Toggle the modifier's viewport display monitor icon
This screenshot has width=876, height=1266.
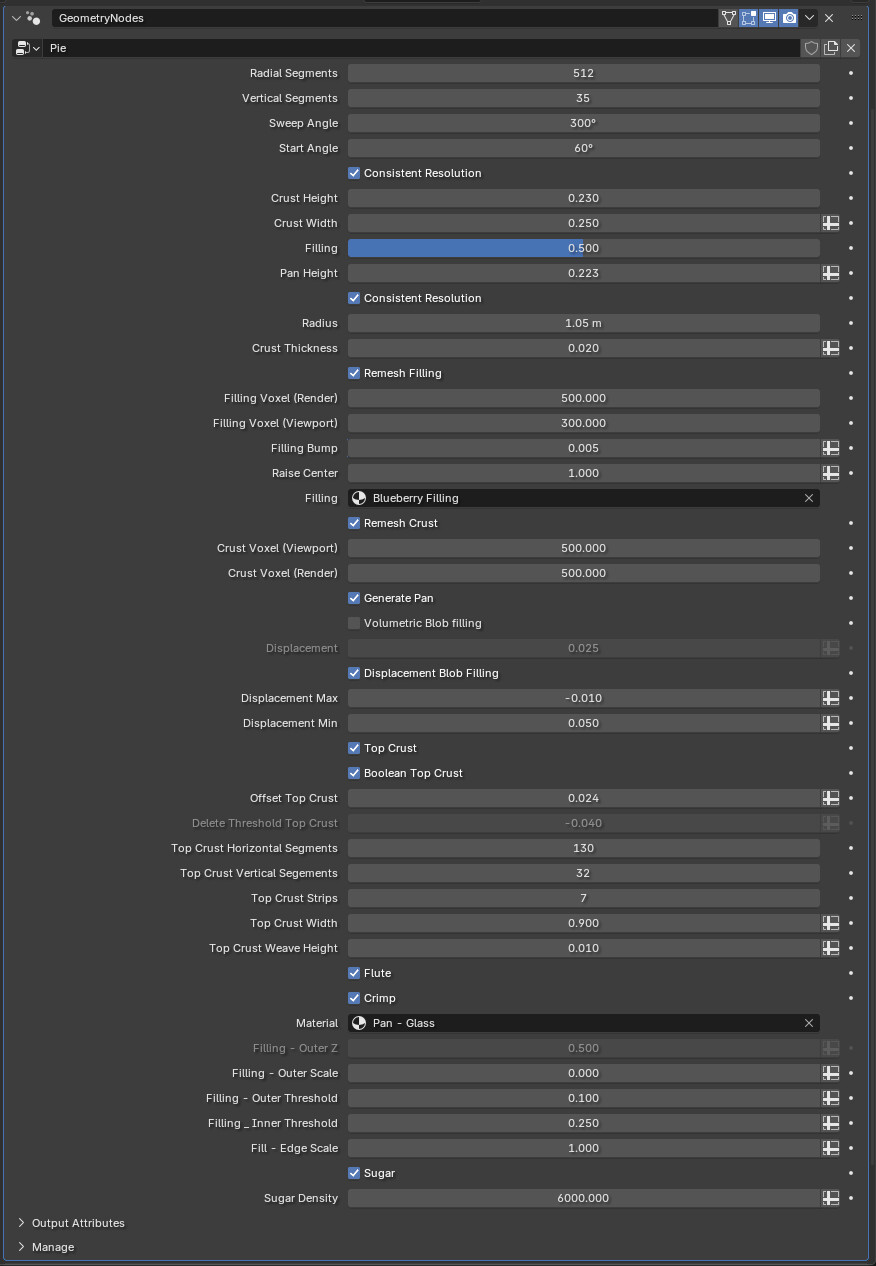(769, 18)
